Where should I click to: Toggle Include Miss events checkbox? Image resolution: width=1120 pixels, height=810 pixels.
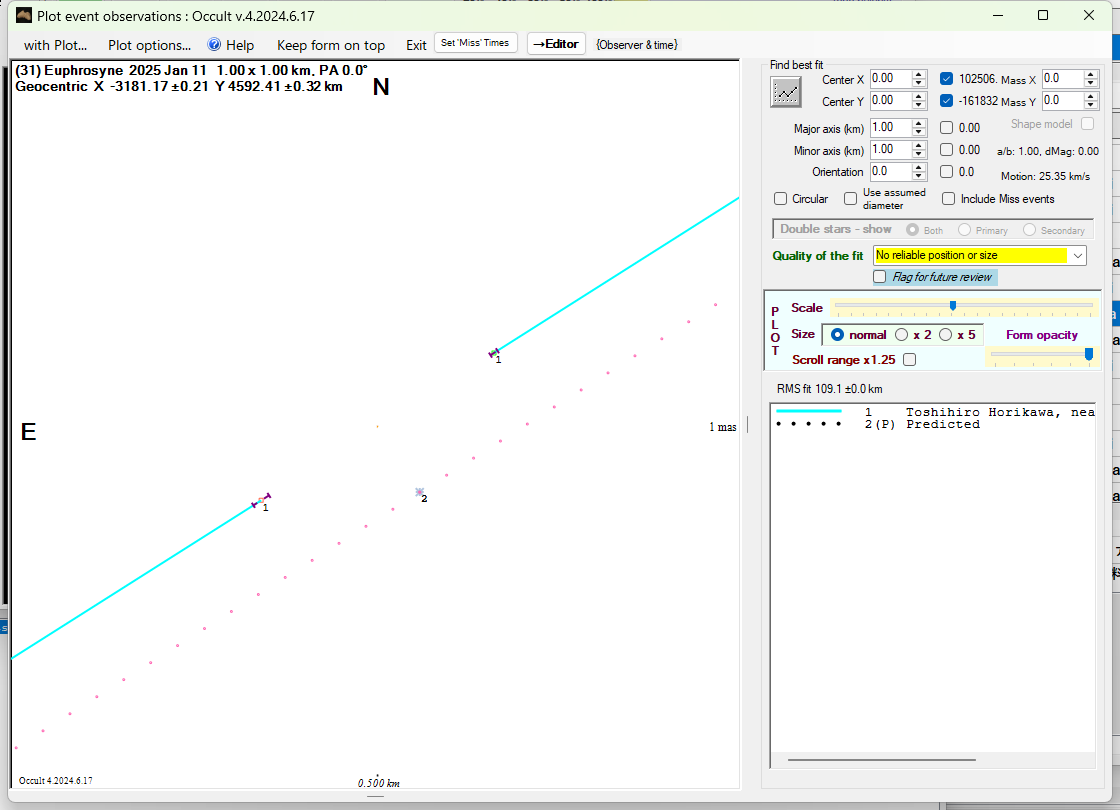(948, 199)
